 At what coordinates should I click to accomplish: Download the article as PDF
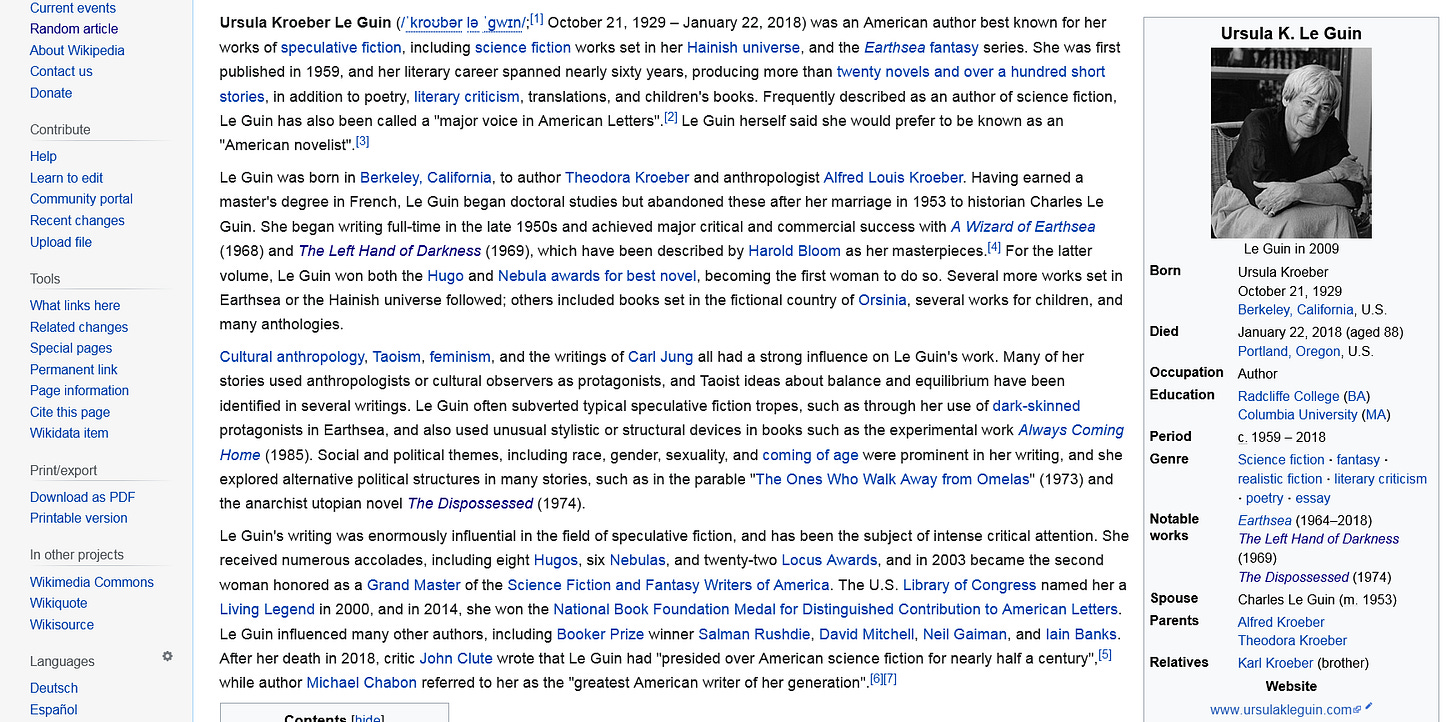click(x=82, y=497)
